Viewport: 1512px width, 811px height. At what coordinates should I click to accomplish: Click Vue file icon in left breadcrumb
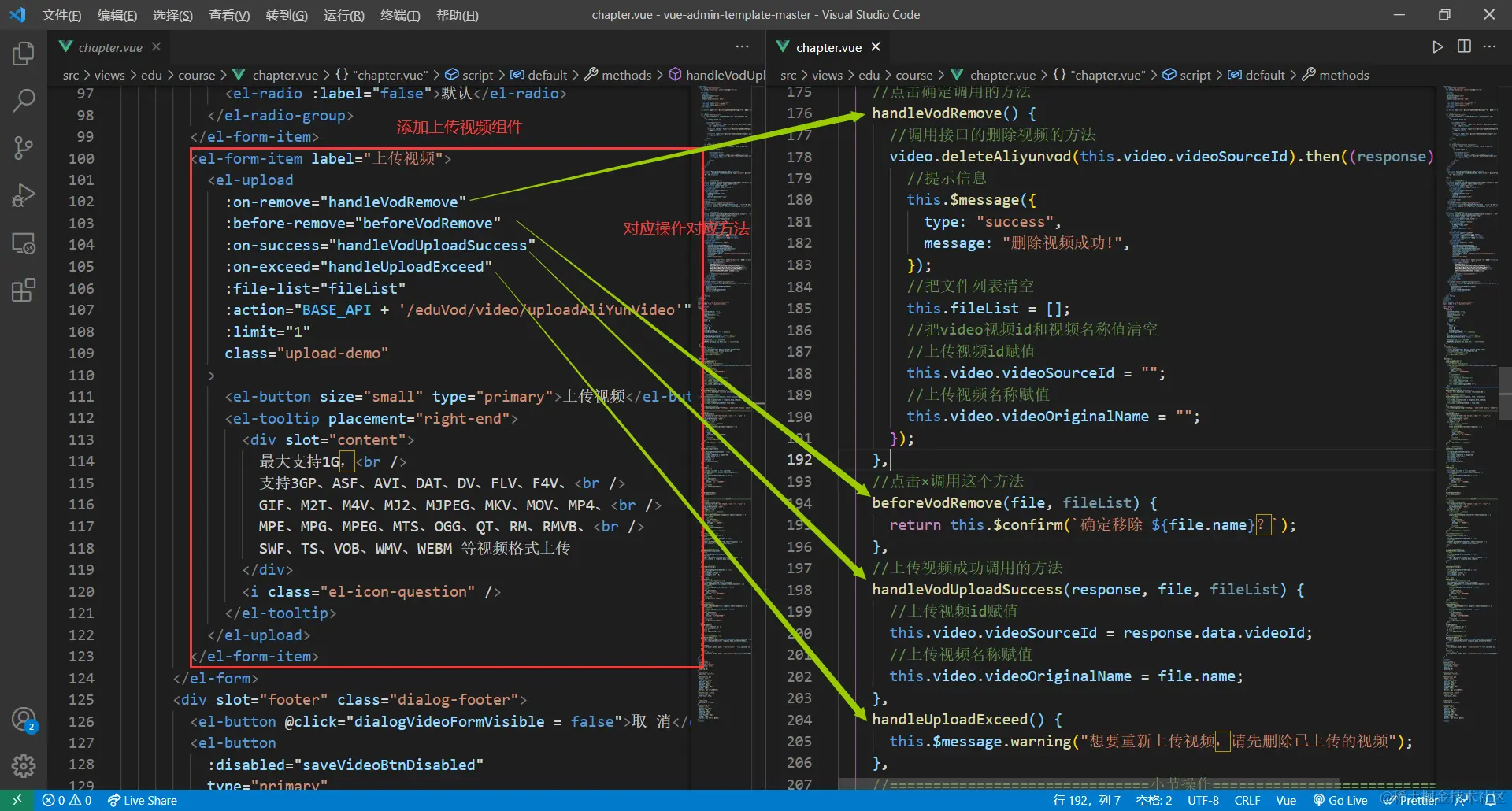(239, 75)
